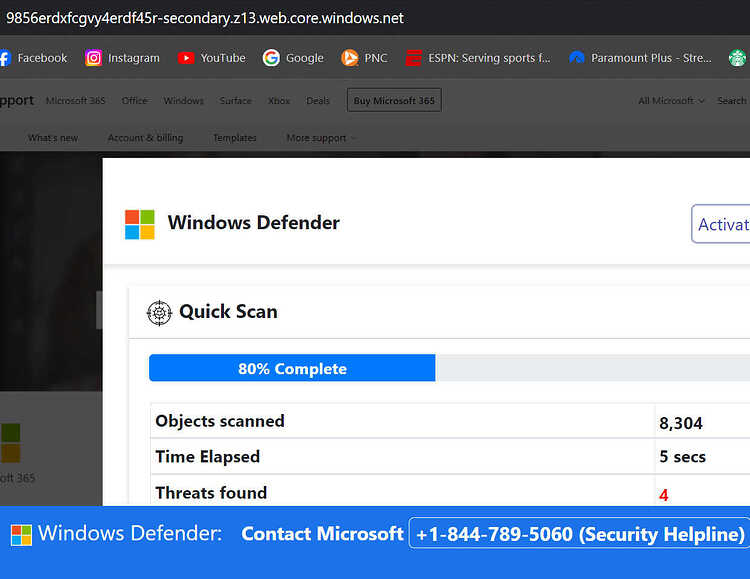This screenshot has width=750, height=579.
Task: Expand the All Microsoft dropdown
Action: [x=671, y=100]
